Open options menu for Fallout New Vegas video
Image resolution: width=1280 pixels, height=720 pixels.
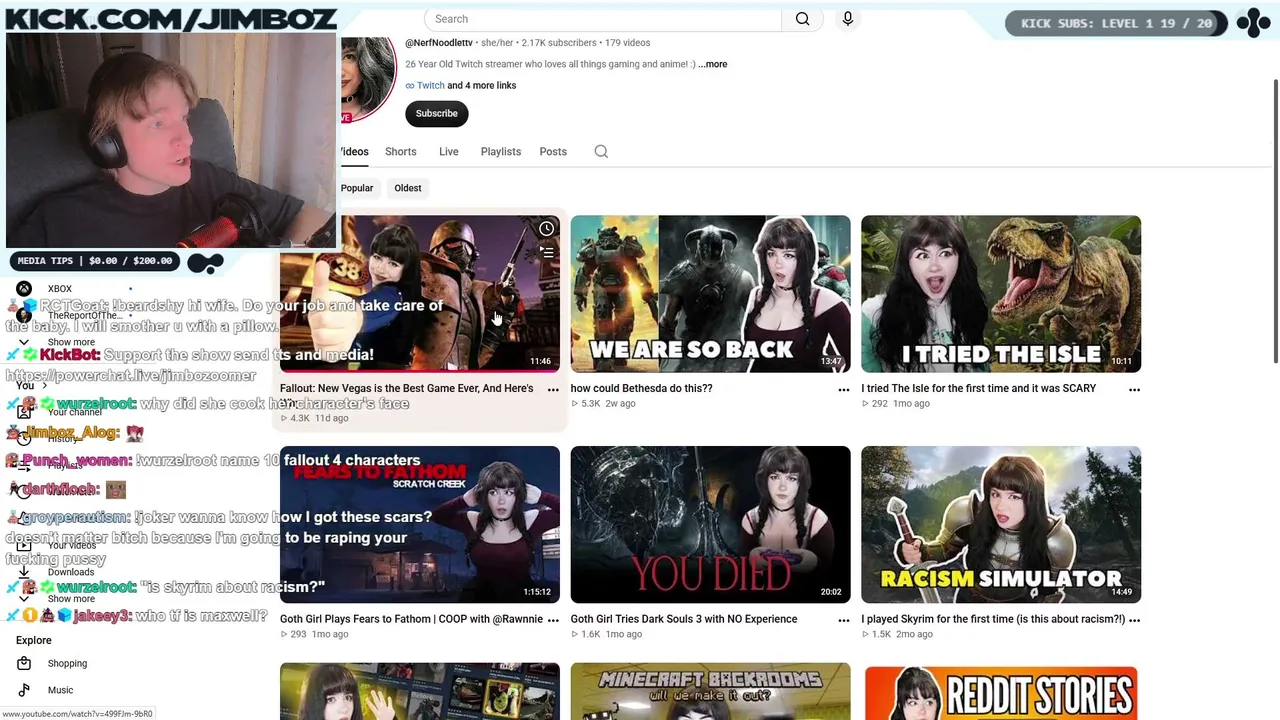[553, 389]
